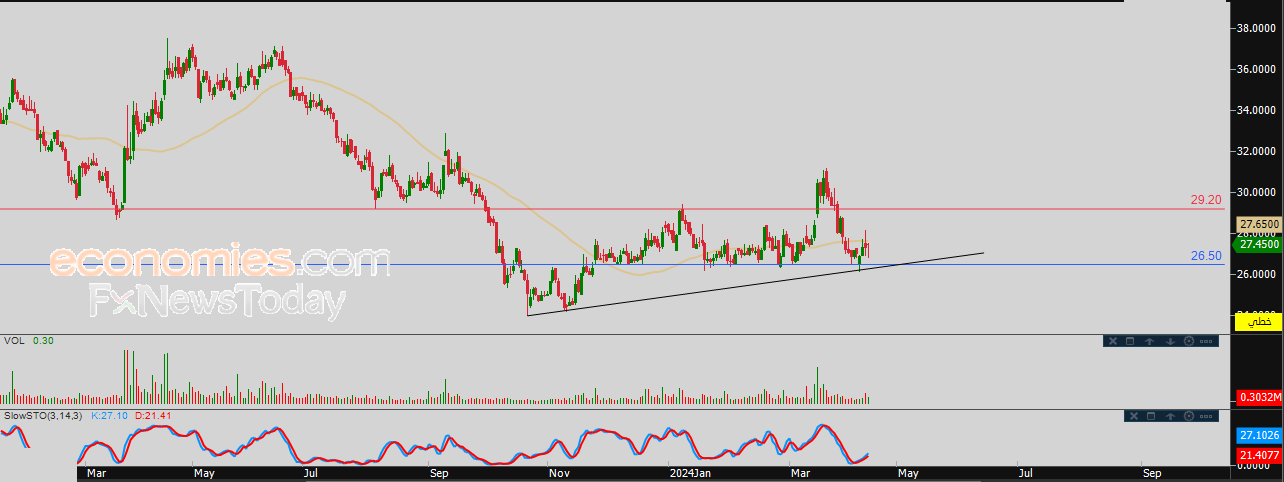The width and height of the screenshot is (1284, 482).
Task: Click the Mar label left of May
Action: [x=96, y=473]
